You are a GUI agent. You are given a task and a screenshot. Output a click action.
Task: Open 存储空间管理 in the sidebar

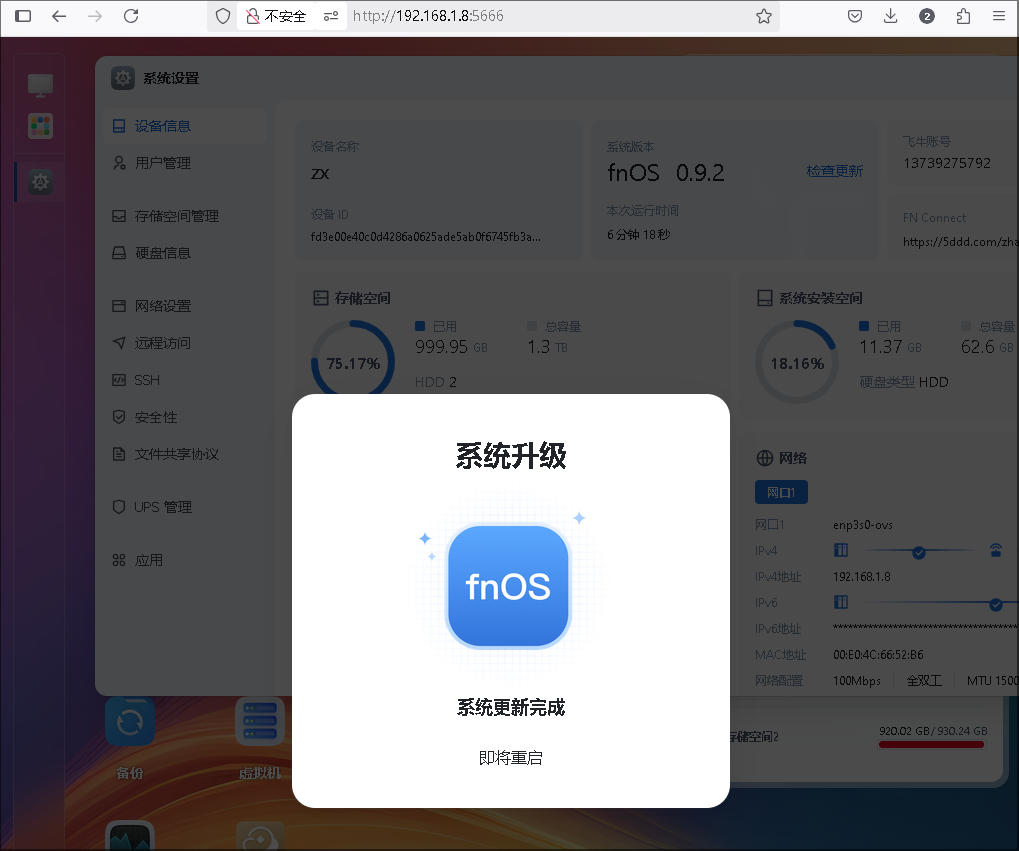[x=185, y=216]
